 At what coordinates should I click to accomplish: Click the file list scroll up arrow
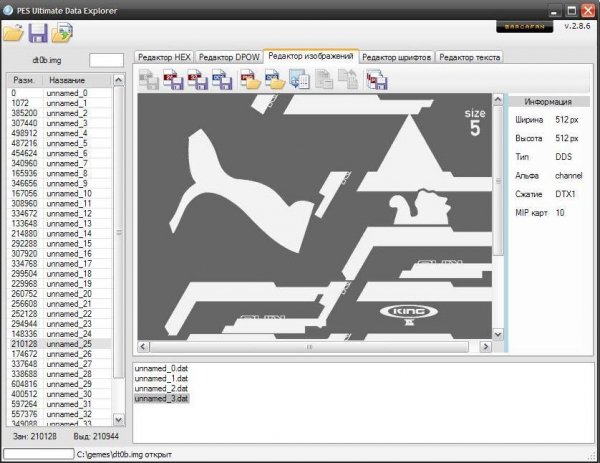tap(119, 80)
